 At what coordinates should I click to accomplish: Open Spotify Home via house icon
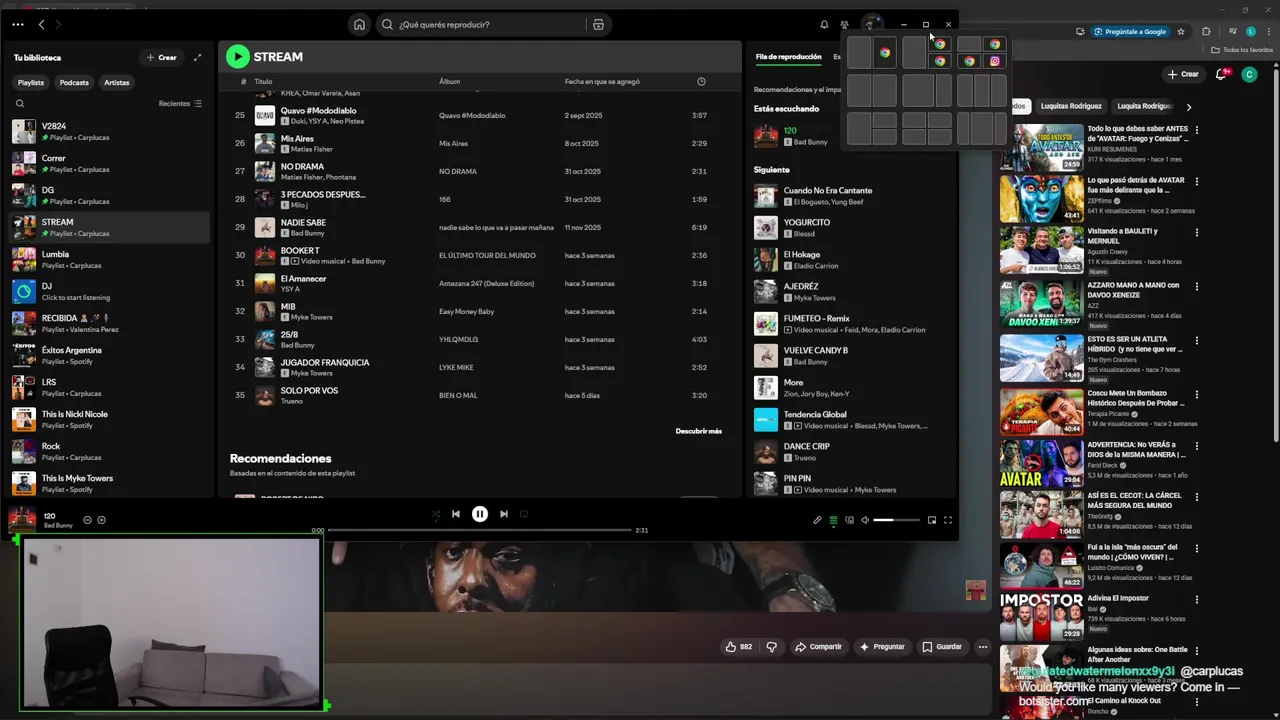[x=359, y=24]
